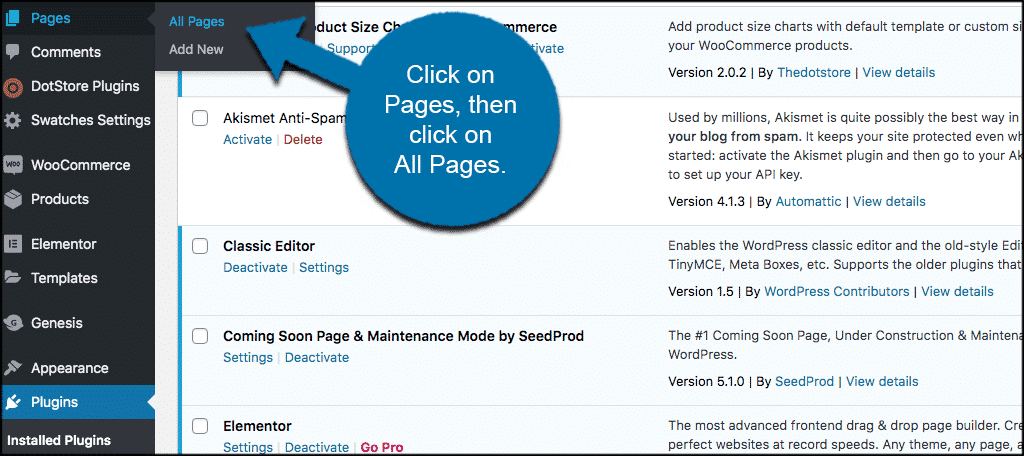1024x456 pixels.
Task: Click the Templates folder icon
Action: pyautogui.click(x=12, y=278)
